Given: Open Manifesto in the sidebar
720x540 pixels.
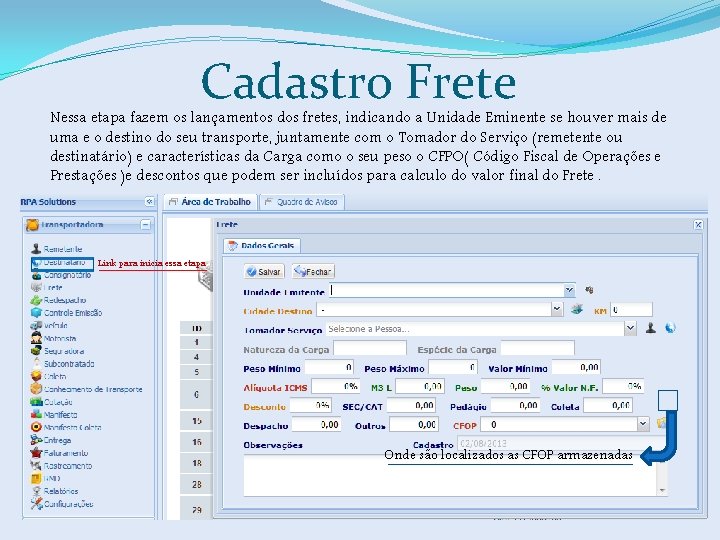Looking at the screenshot, I should pos(54,414).
